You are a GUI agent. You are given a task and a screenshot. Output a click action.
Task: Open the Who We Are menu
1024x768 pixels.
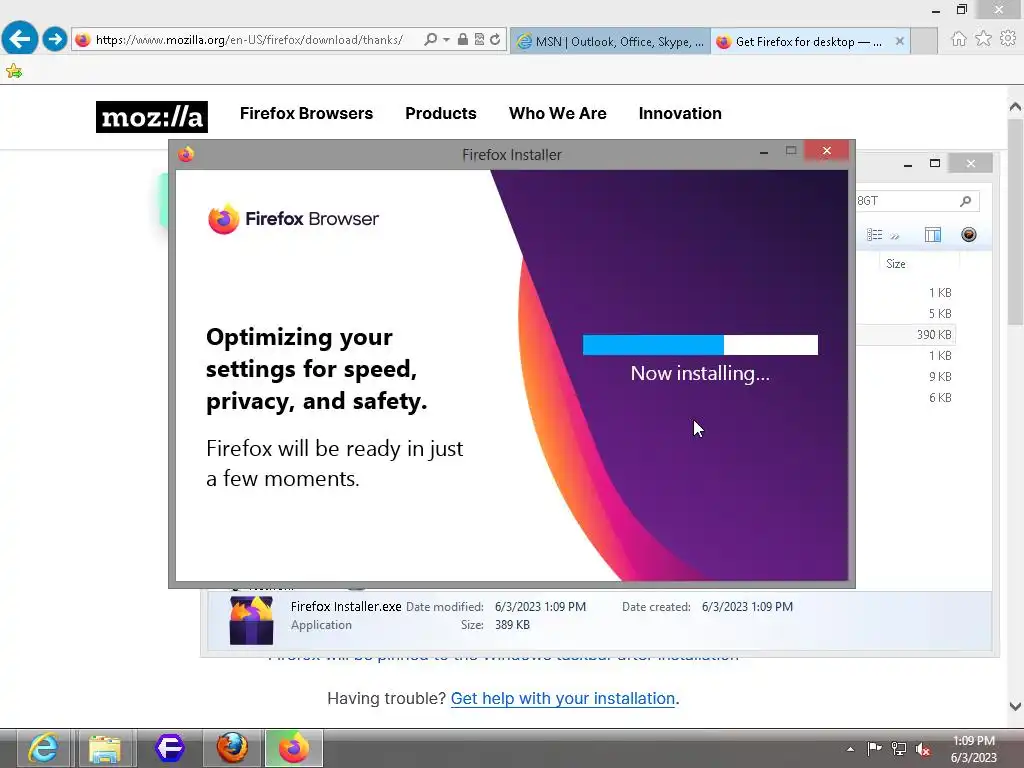click(x=558, y=113)
